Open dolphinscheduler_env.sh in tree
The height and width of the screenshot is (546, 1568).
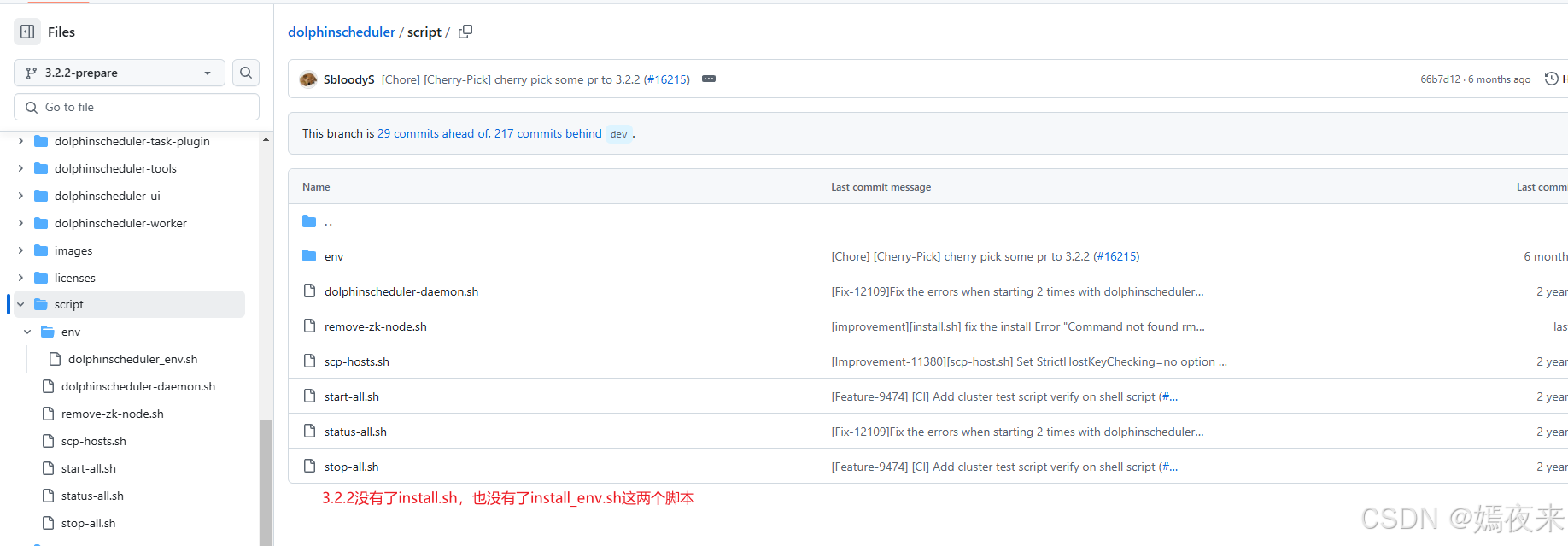click(x=132, y=359)
